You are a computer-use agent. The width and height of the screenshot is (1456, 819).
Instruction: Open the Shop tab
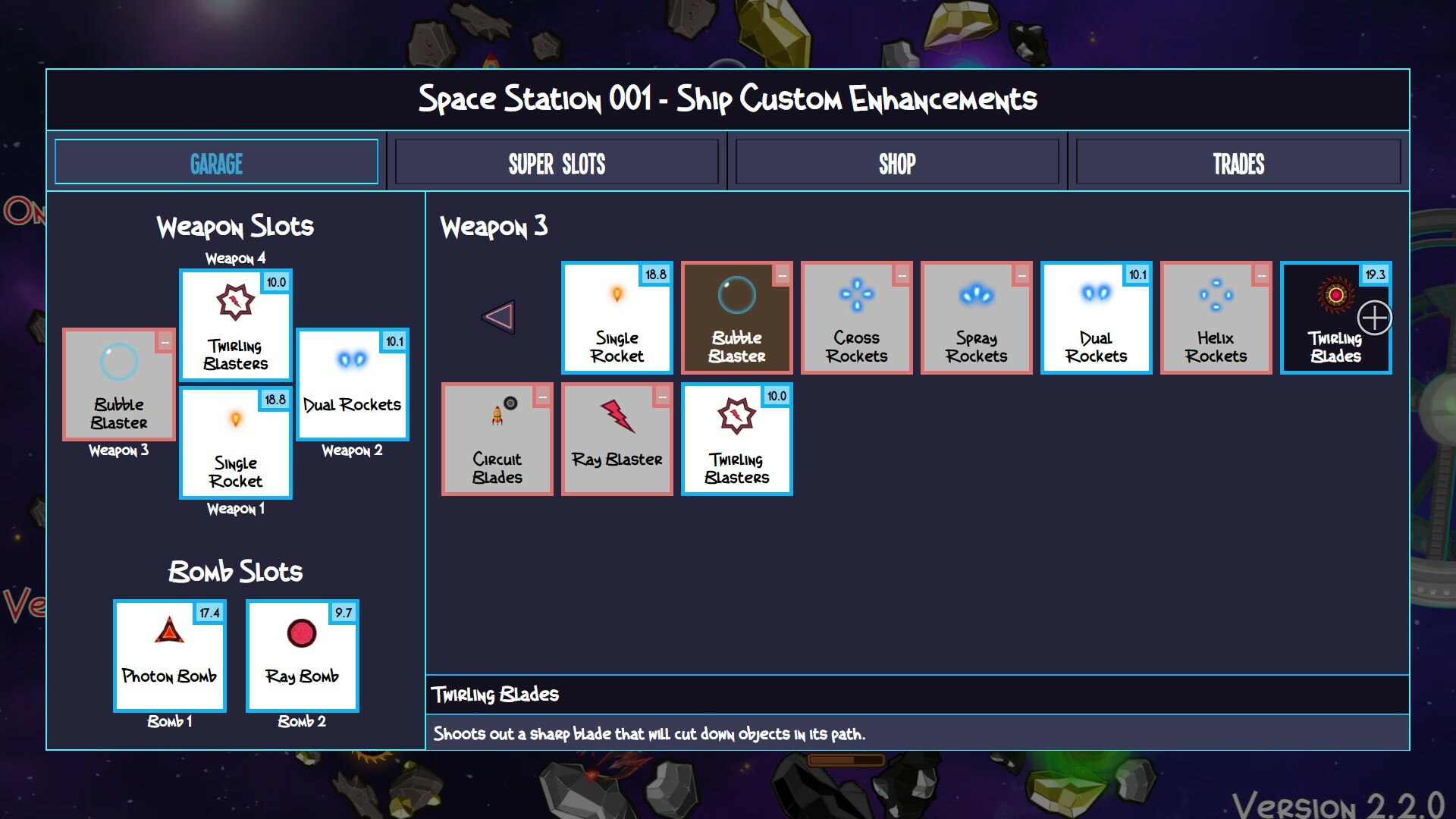pos(897,162)
